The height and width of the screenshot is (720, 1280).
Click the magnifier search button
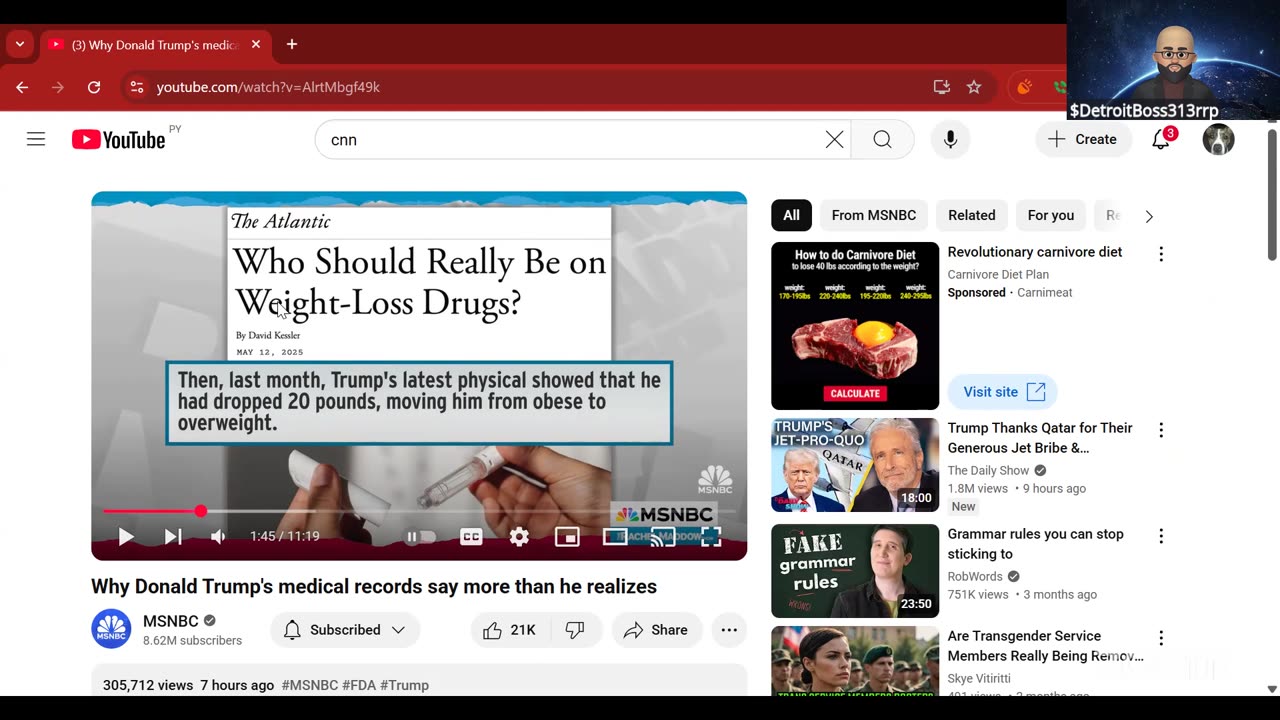point(882,140)
